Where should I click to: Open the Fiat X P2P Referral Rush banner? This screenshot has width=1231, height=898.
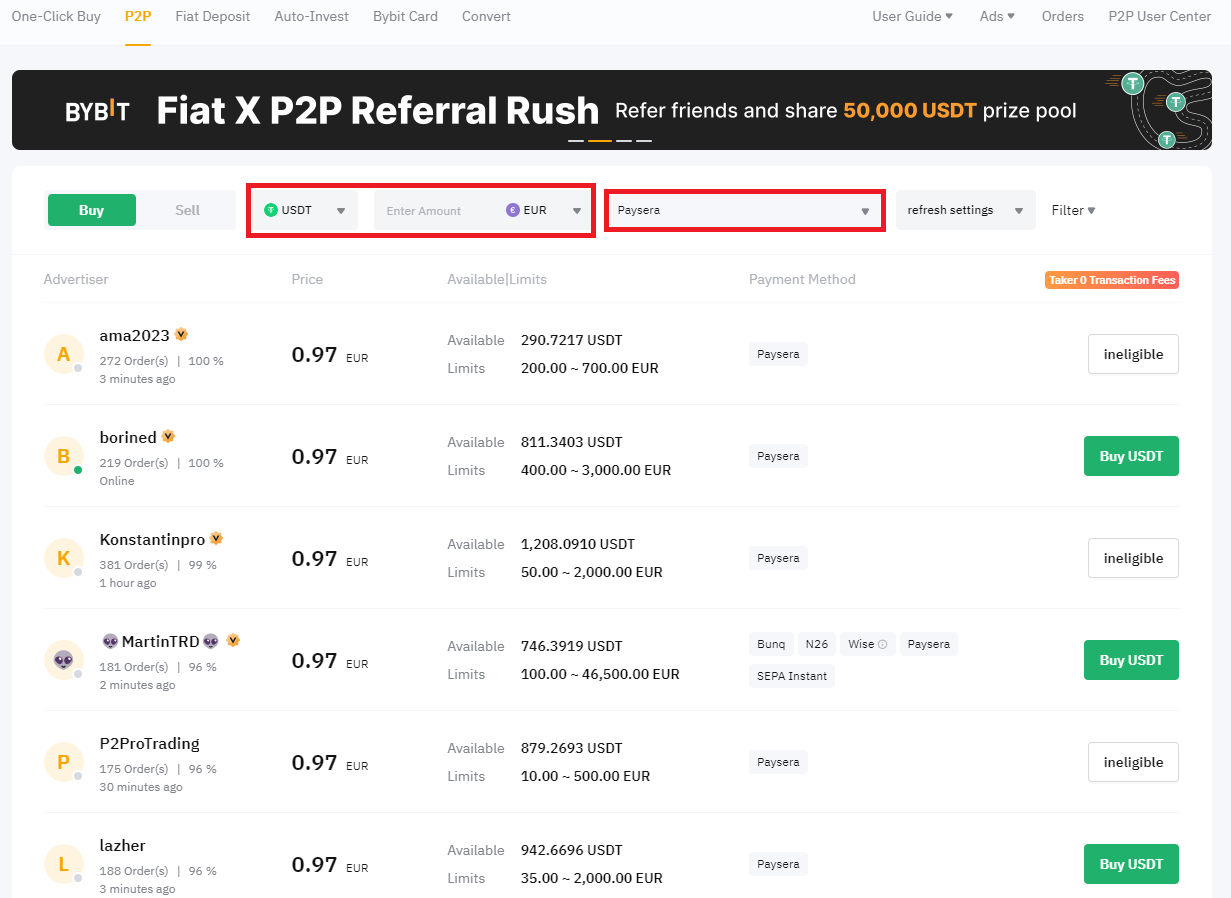[x=612, y=110]
